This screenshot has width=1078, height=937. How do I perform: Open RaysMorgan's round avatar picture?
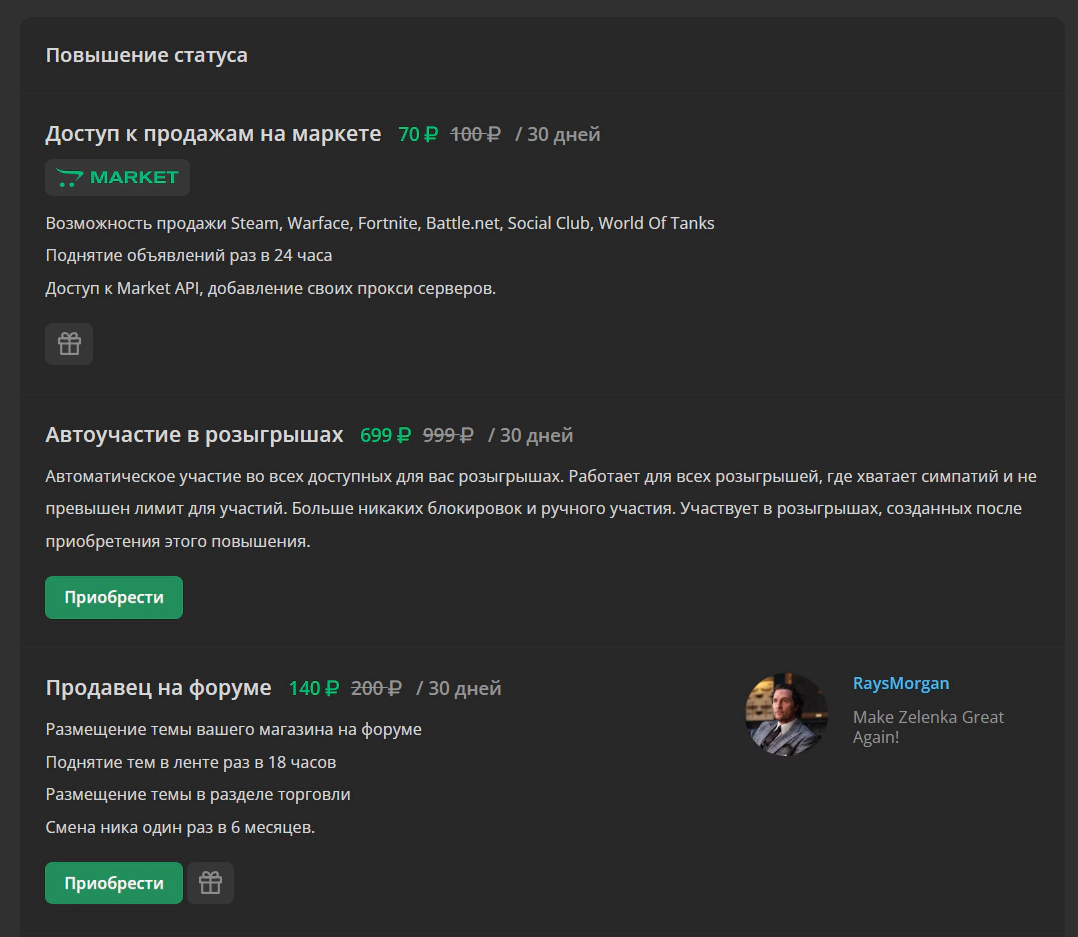tap(786, 714)
